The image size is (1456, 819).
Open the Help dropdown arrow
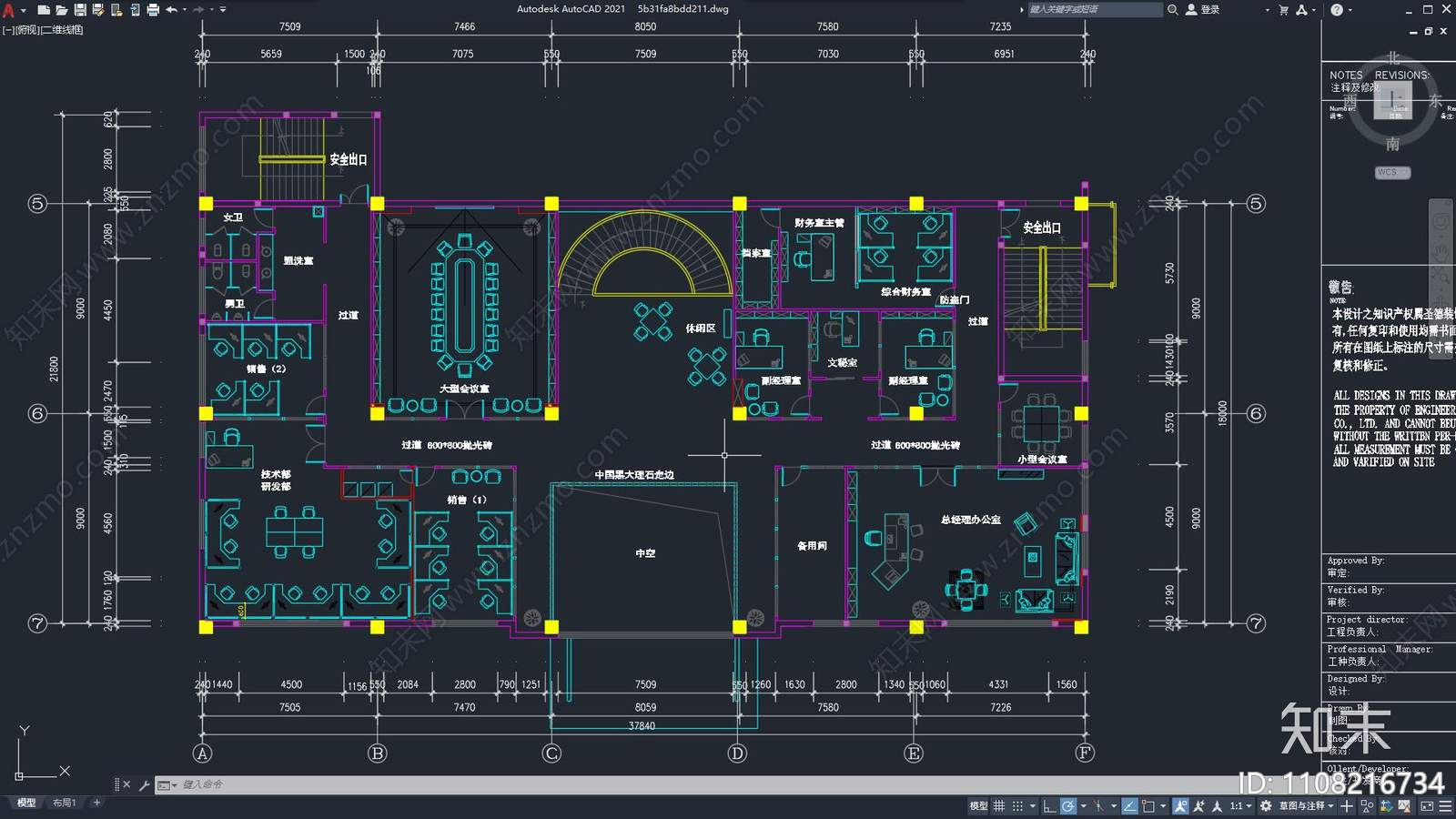(1350, 10)
